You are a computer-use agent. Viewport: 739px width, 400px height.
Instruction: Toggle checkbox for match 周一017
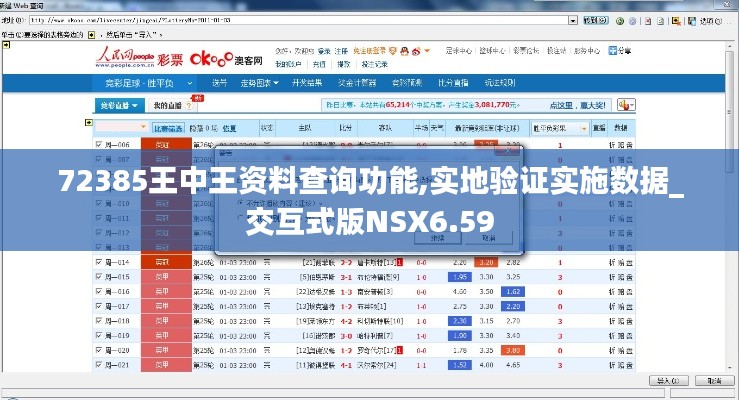[x=99, y=306]
